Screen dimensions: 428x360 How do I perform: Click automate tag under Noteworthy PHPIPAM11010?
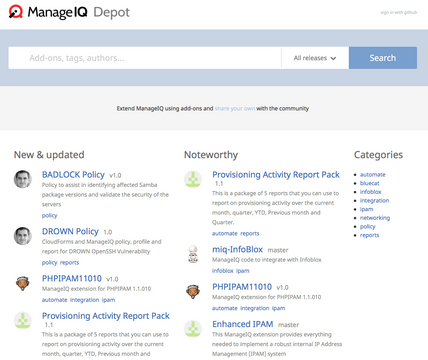(x=225, y=308)
